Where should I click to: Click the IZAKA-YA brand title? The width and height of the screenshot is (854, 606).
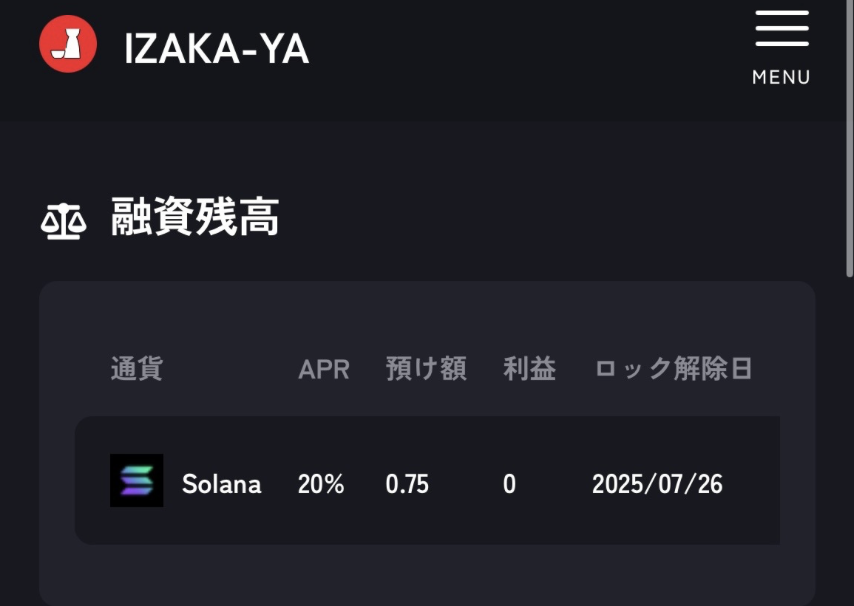coord(217,49)
